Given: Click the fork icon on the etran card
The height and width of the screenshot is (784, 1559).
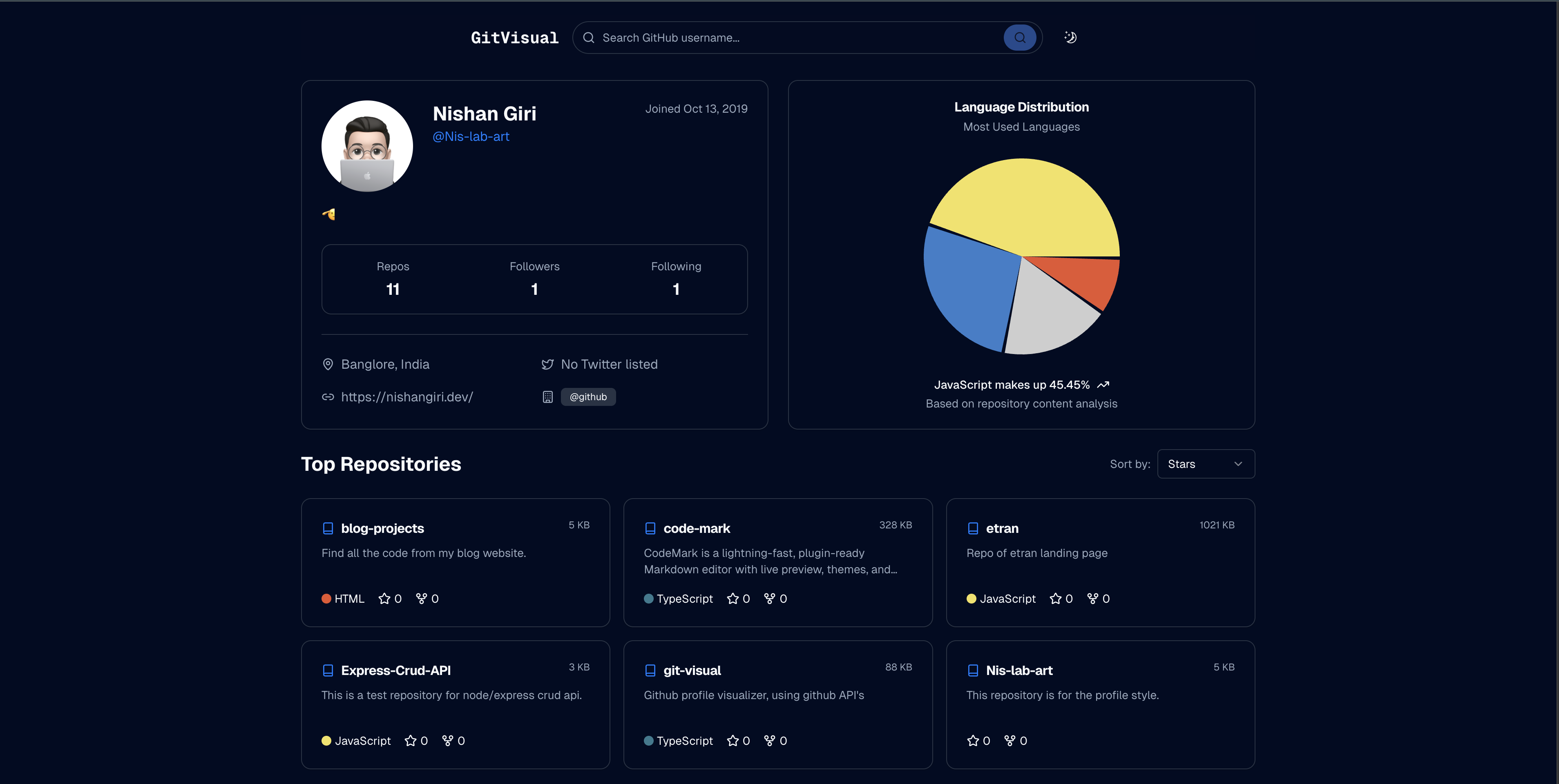Looking at the screenshot, I should pyautogui.click(x=1092, y=598).
